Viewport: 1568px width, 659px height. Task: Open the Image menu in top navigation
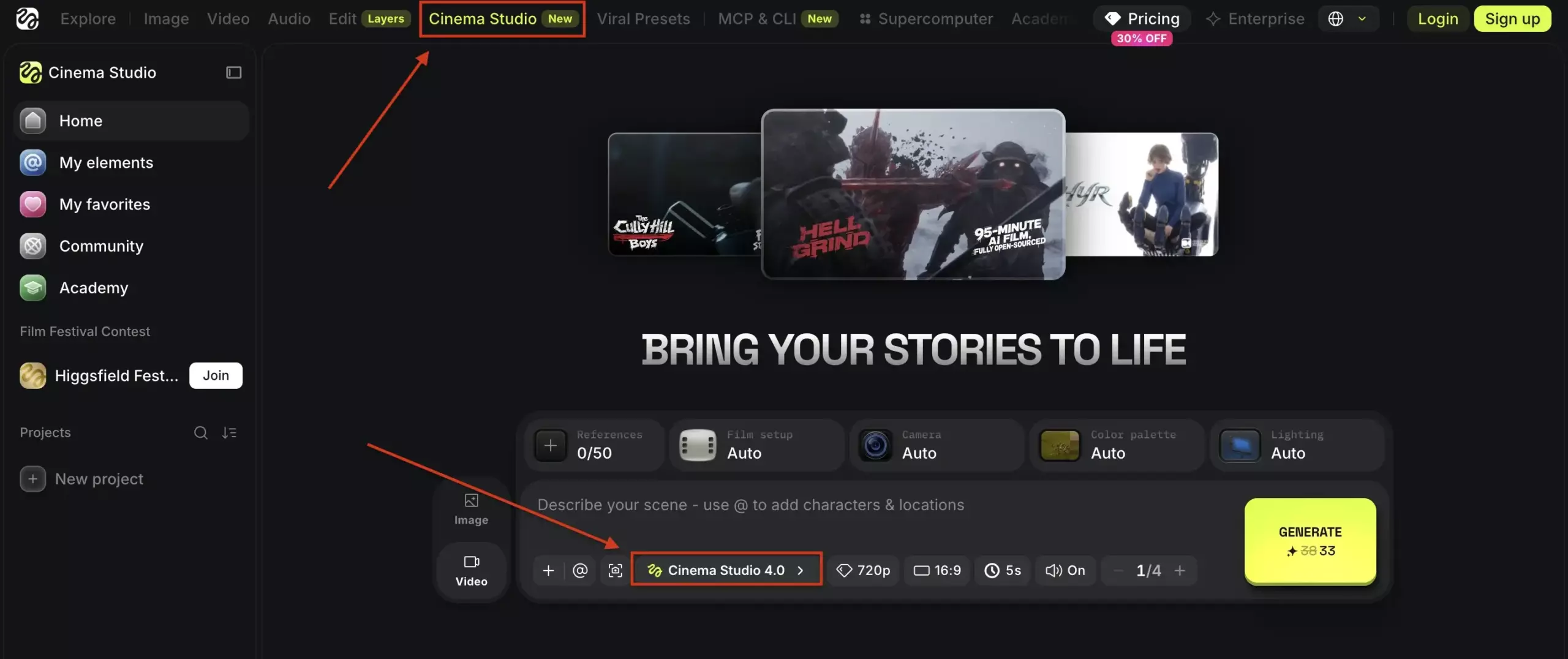click(x=166, y=19)
